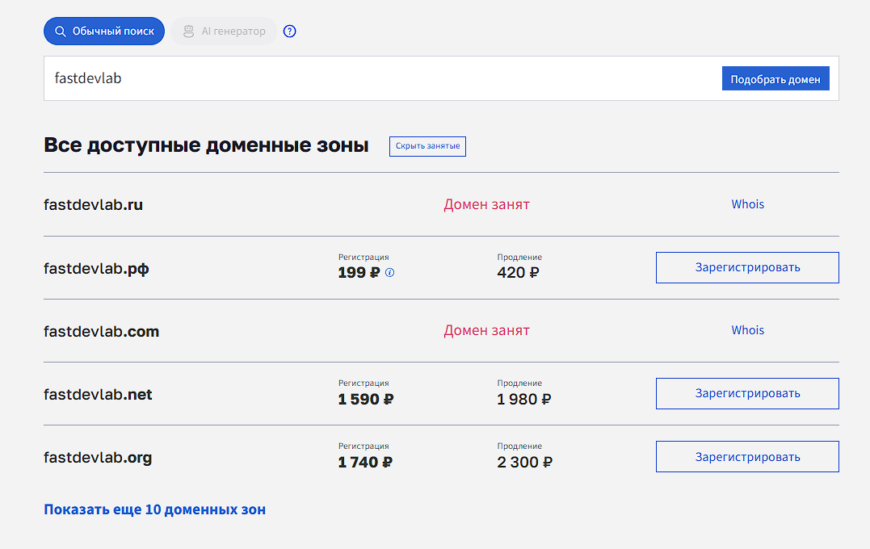Register fastdevlab.net domain
Image resolution: width=870 pixels, height=549 pixels.
[x=747, y=394]
